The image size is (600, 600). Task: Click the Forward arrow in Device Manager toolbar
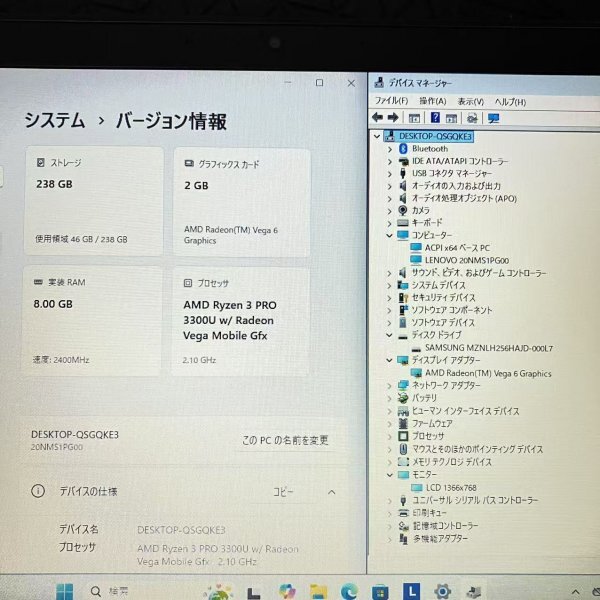click(393, 117)
